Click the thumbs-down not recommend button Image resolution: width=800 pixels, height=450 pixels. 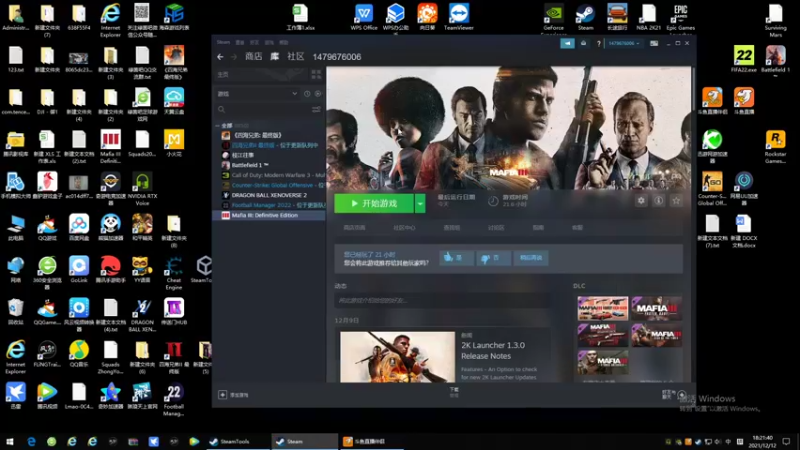[493, 258]
